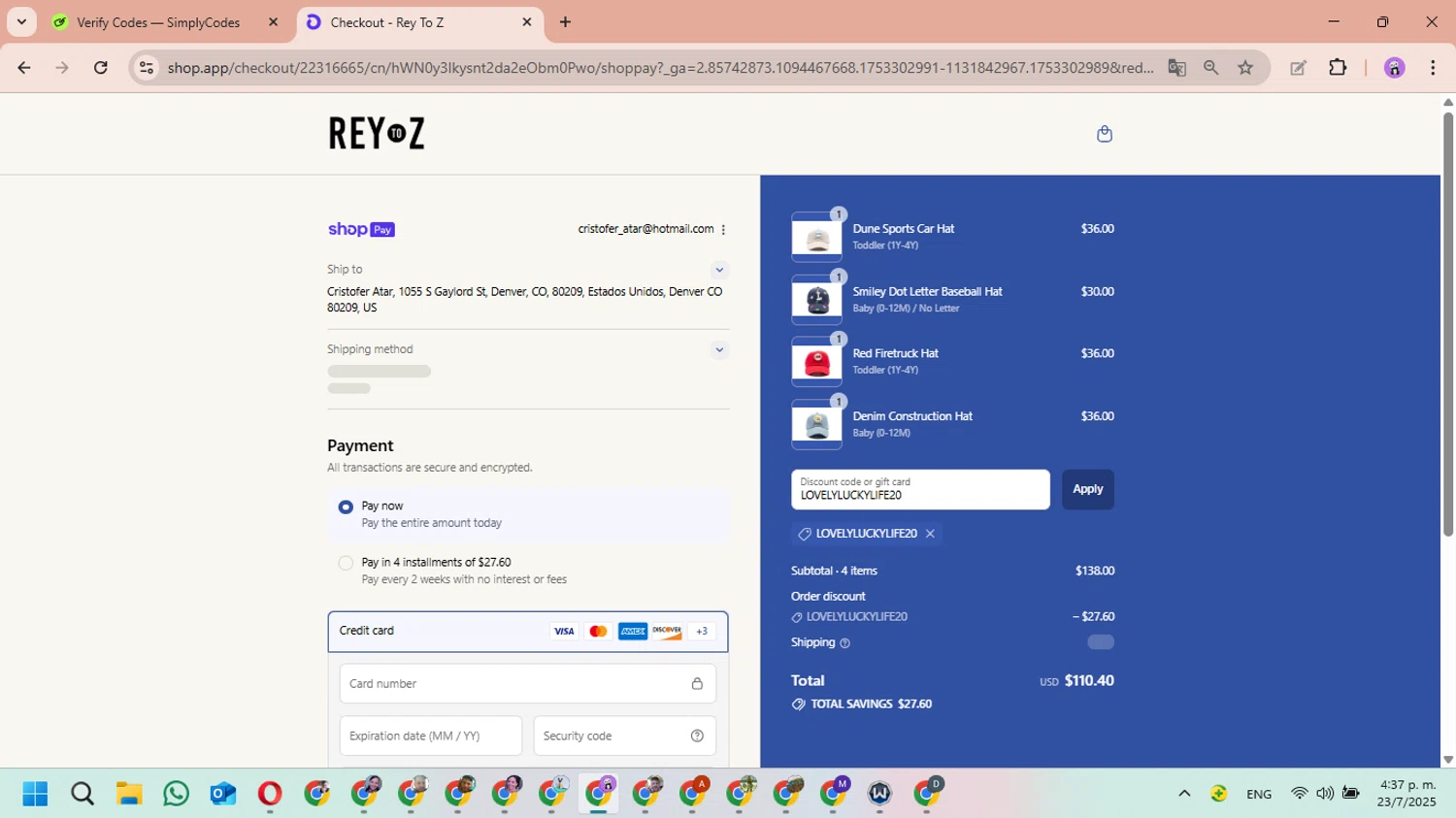1456x818 pixels.
Task: Click the Discover card icon
Action: click(667, 632)
